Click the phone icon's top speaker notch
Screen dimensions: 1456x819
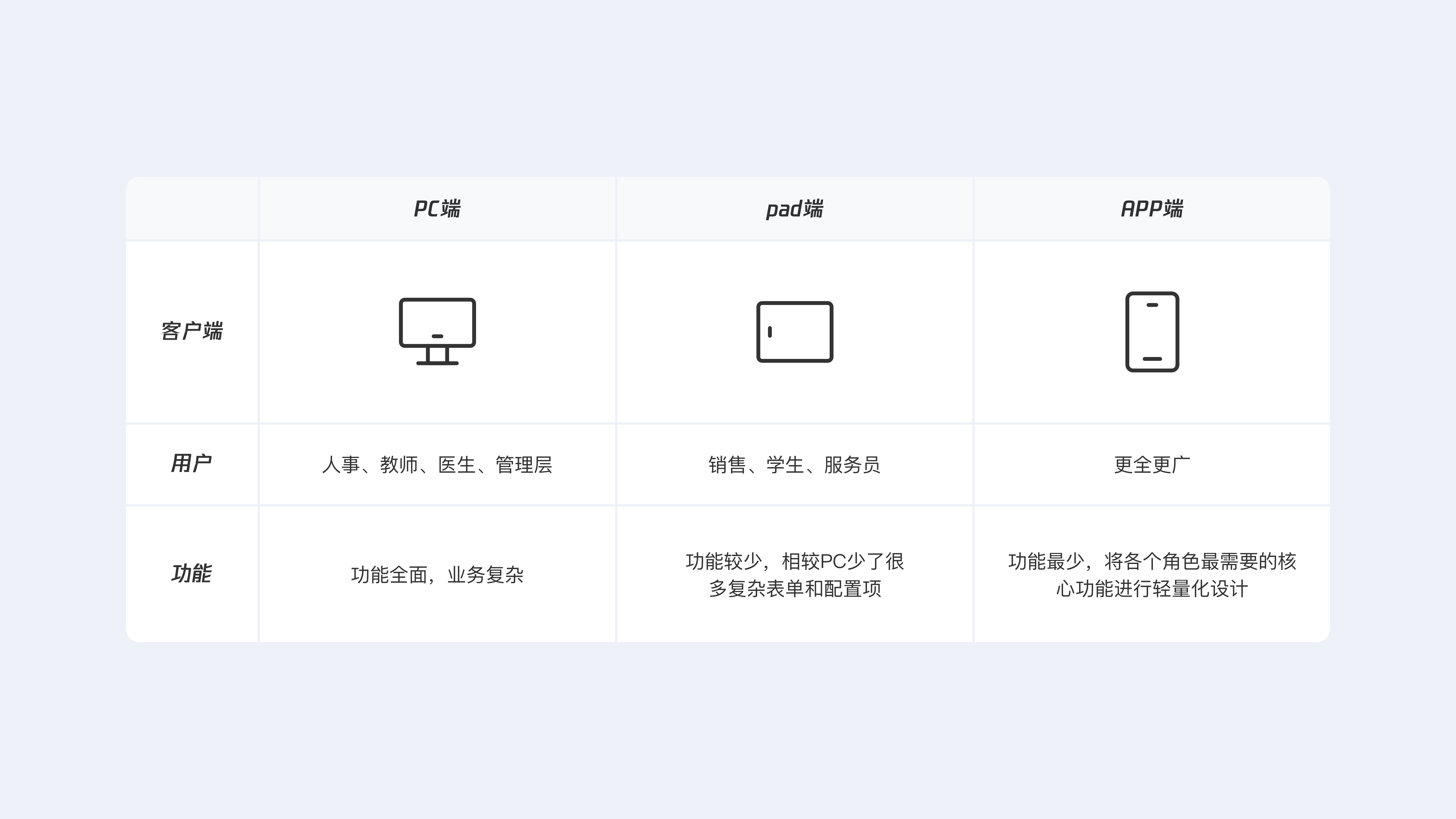coord(1152,305)
